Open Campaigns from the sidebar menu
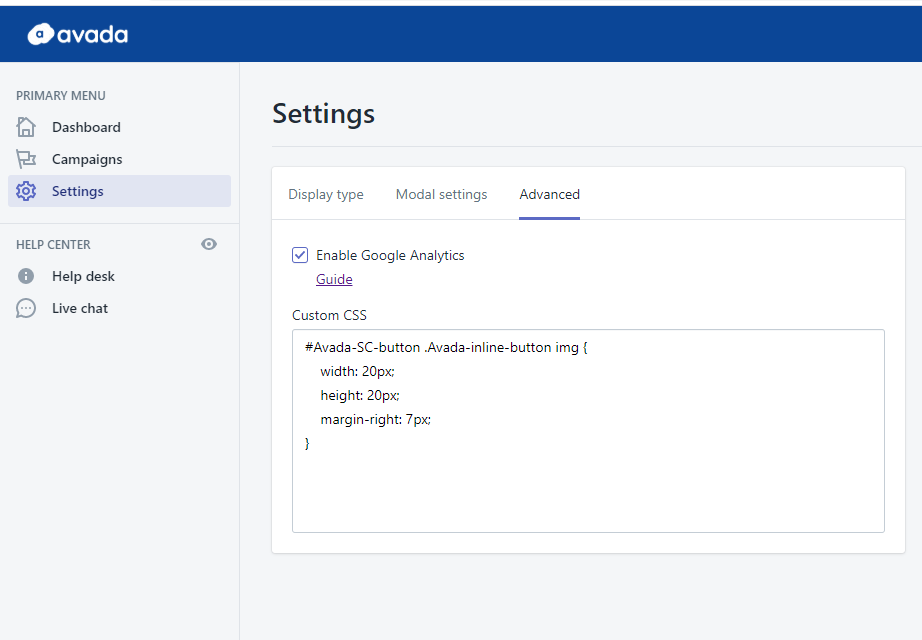The width and height of the screenshot is (922, 640). click(x=87, y=159)
